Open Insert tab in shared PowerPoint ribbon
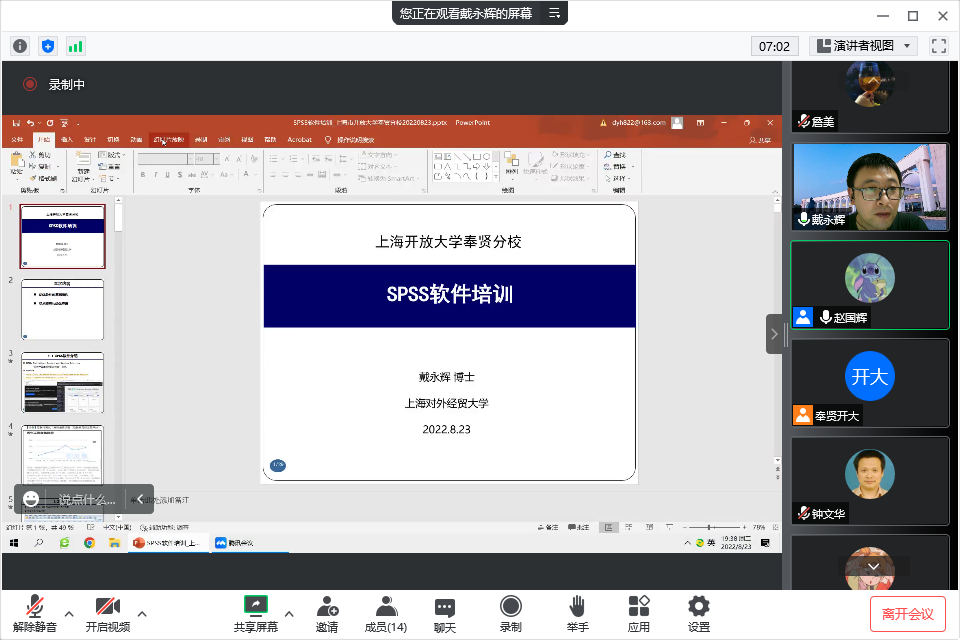The height and width of the screenshot is (640, 960). click(x=67, y=140)
